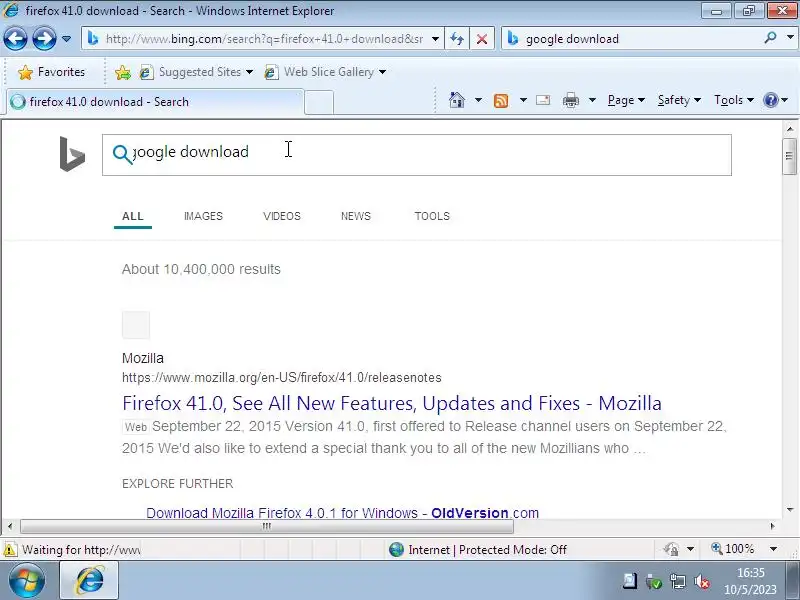
Task: Click the 16:35 clock in system tray
Action: (751, 581)
